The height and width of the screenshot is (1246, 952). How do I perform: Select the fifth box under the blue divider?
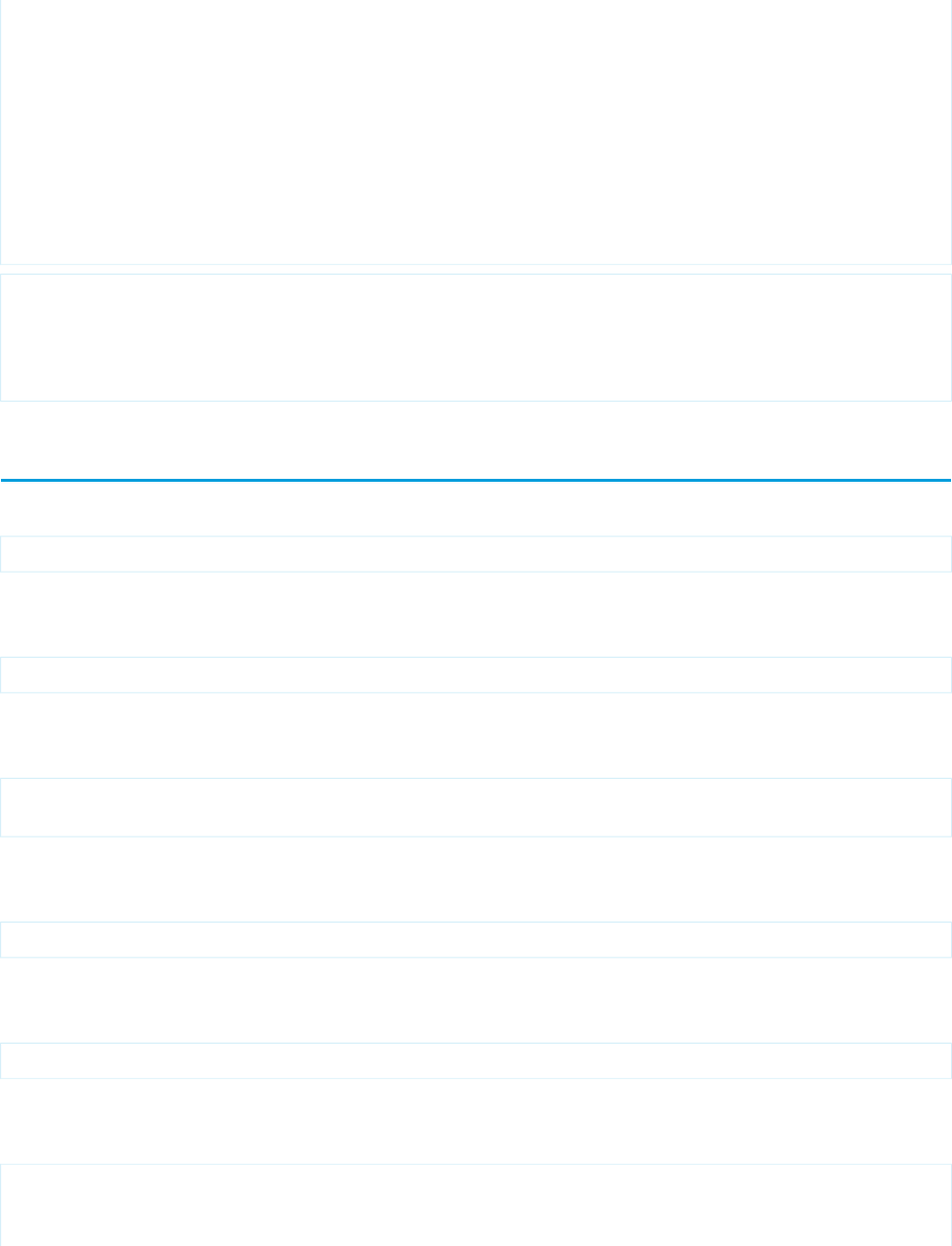pyautogui.click(x=476, y=1060)
